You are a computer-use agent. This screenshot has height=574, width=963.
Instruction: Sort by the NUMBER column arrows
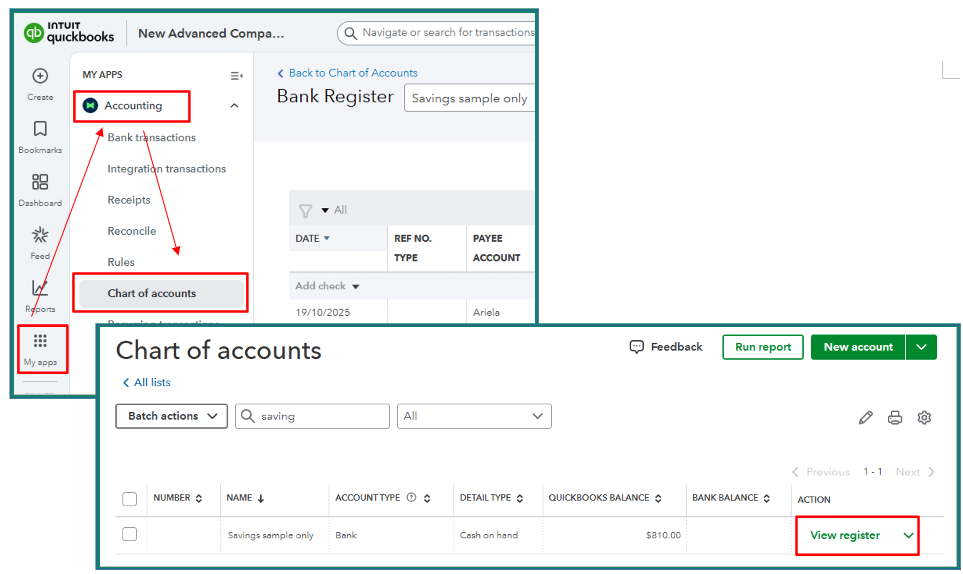[199, 498]
